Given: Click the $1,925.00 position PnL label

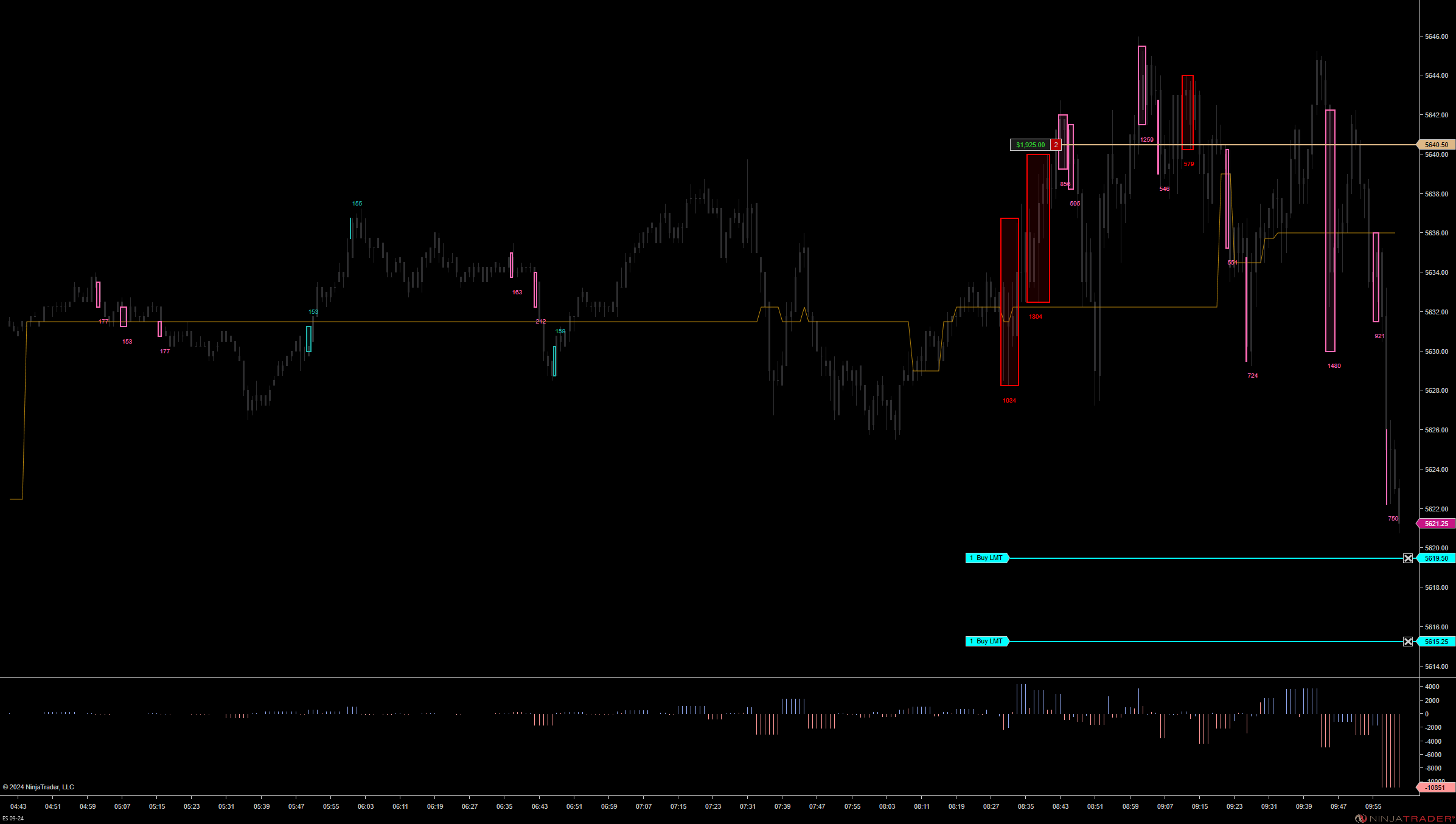Looking at the screenshot, I should click(1030, 145).
